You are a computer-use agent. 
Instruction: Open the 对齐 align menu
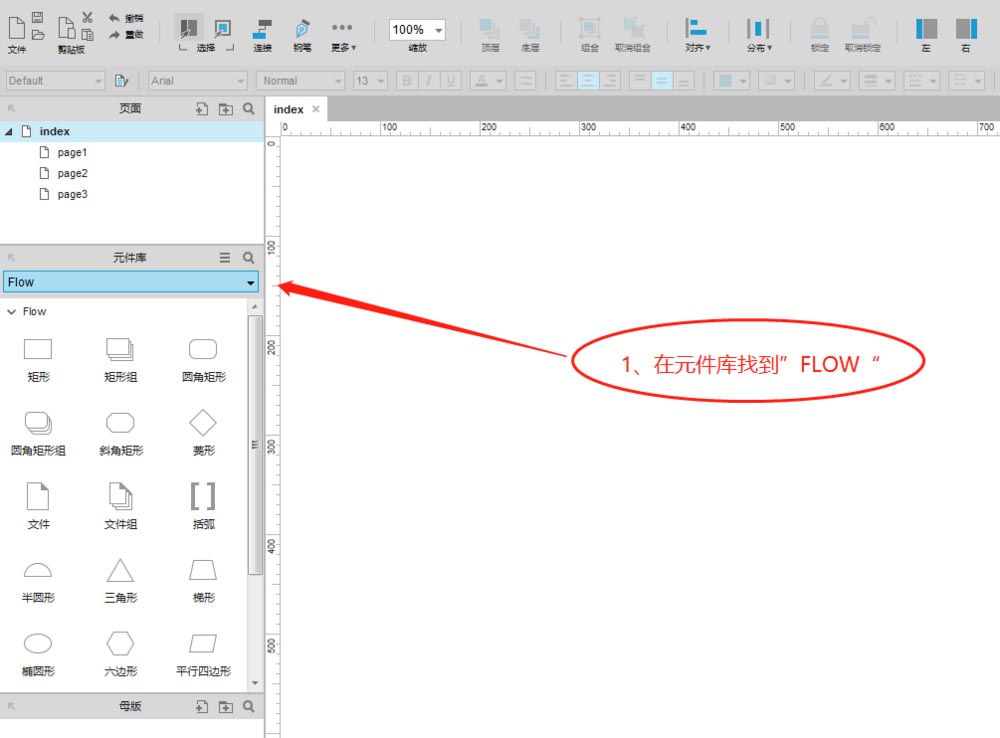pos(697,34)
